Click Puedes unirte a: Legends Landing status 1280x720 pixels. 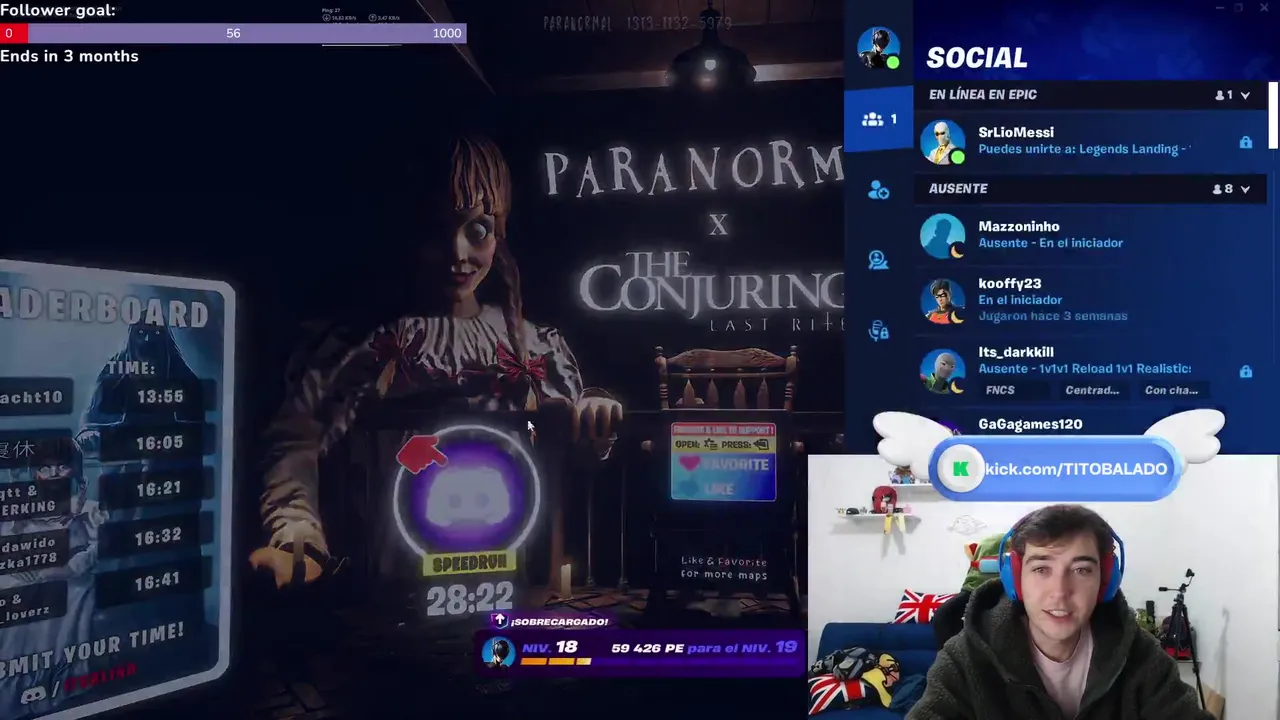pyautogui.click(x=1084, y=149)
